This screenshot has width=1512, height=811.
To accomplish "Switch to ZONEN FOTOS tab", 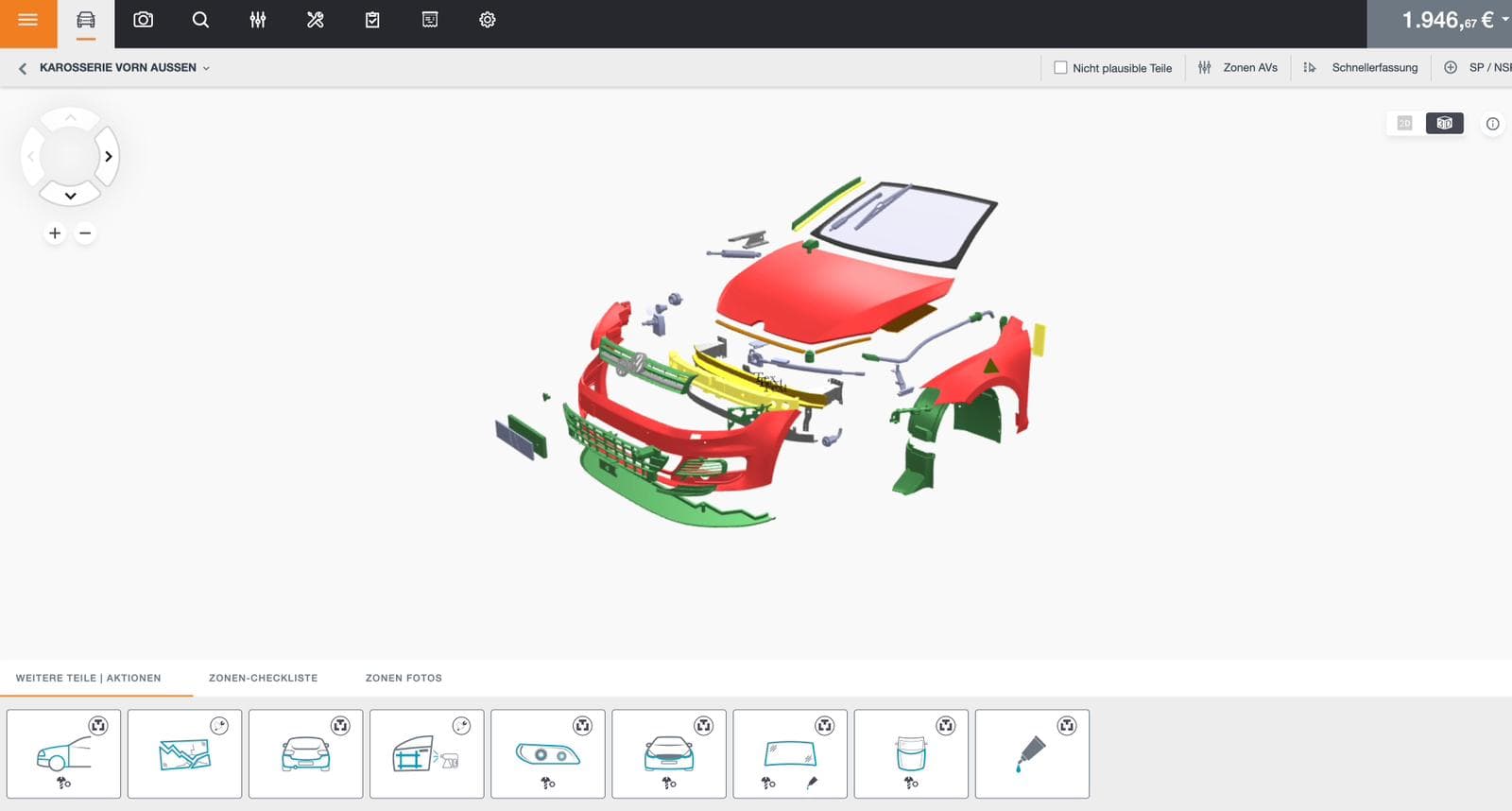I will click(x=404, y=678).
